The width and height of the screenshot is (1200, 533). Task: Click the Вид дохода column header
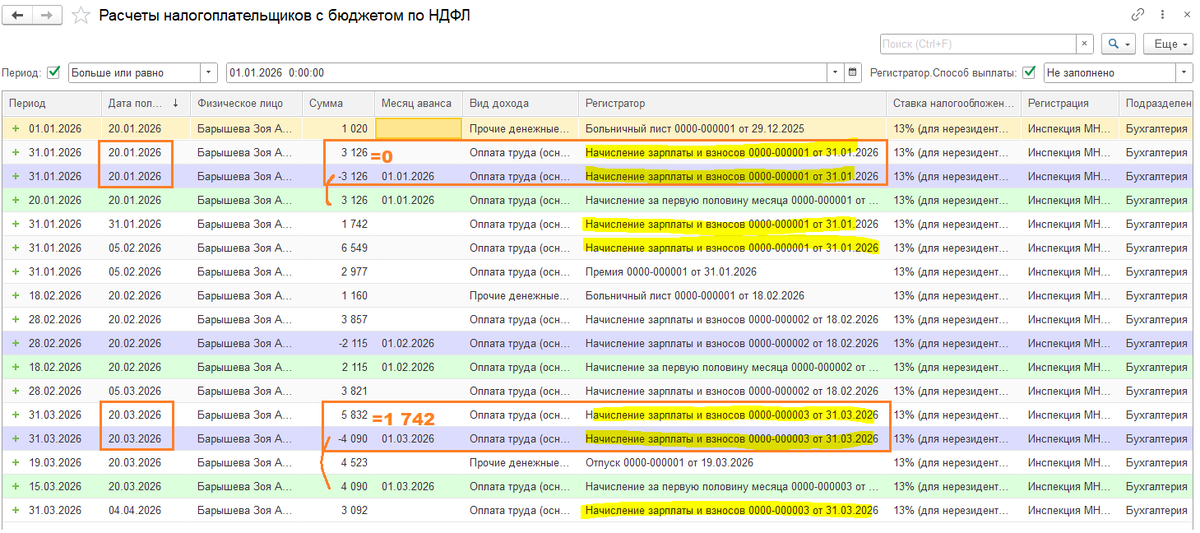pos(520,103)
